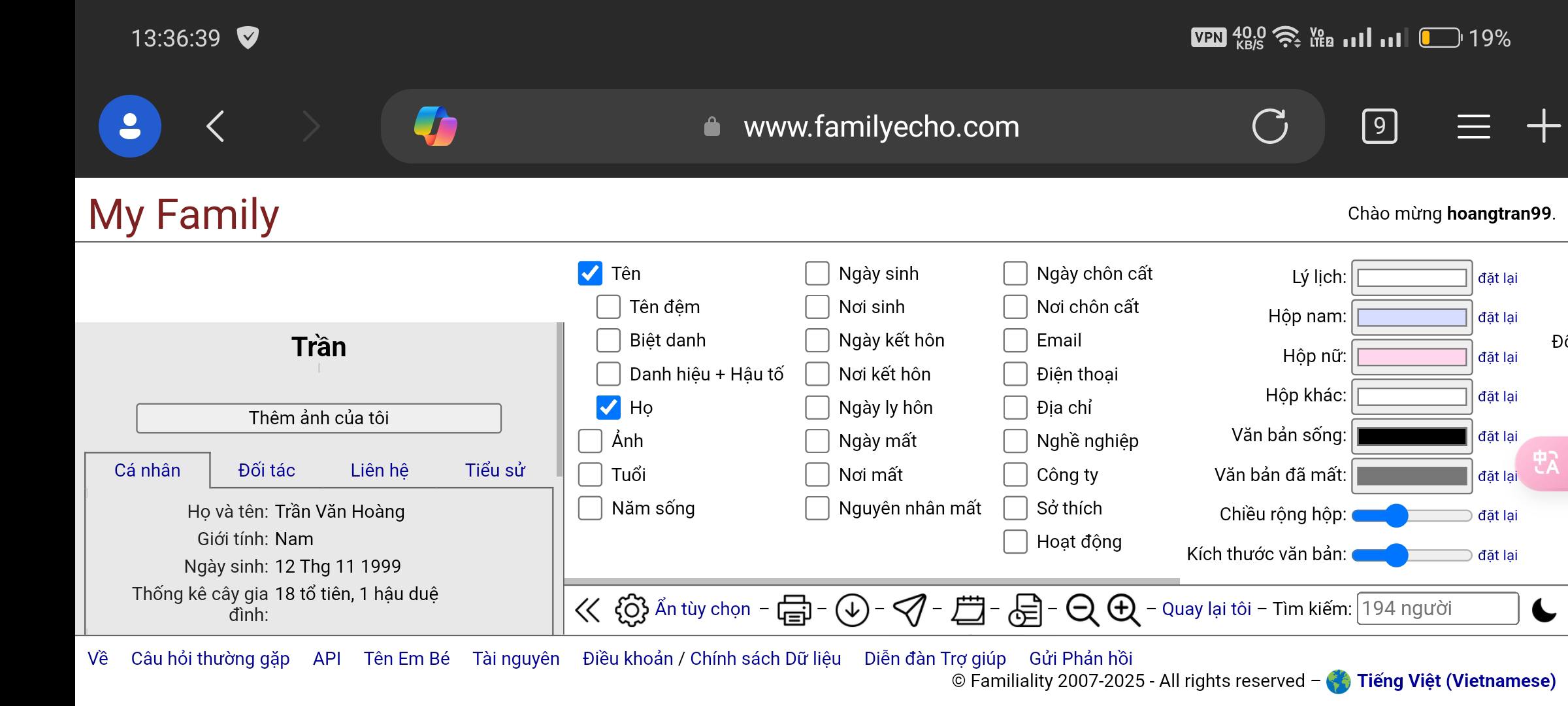Open the calendar icon in toolbar

tap(968, 609)
